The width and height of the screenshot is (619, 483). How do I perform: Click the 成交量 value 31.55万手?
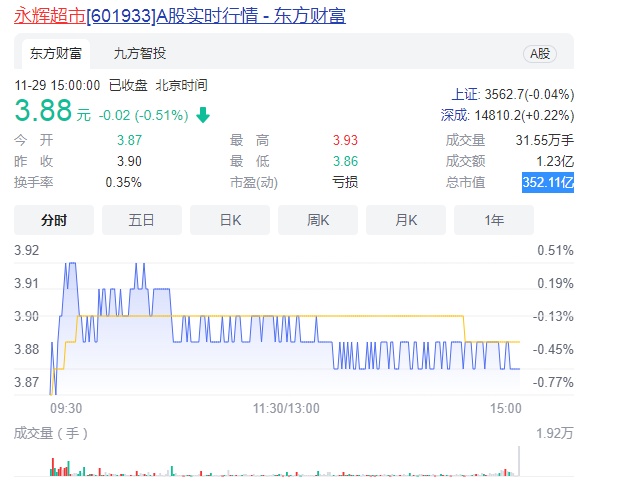coord(545,140)
